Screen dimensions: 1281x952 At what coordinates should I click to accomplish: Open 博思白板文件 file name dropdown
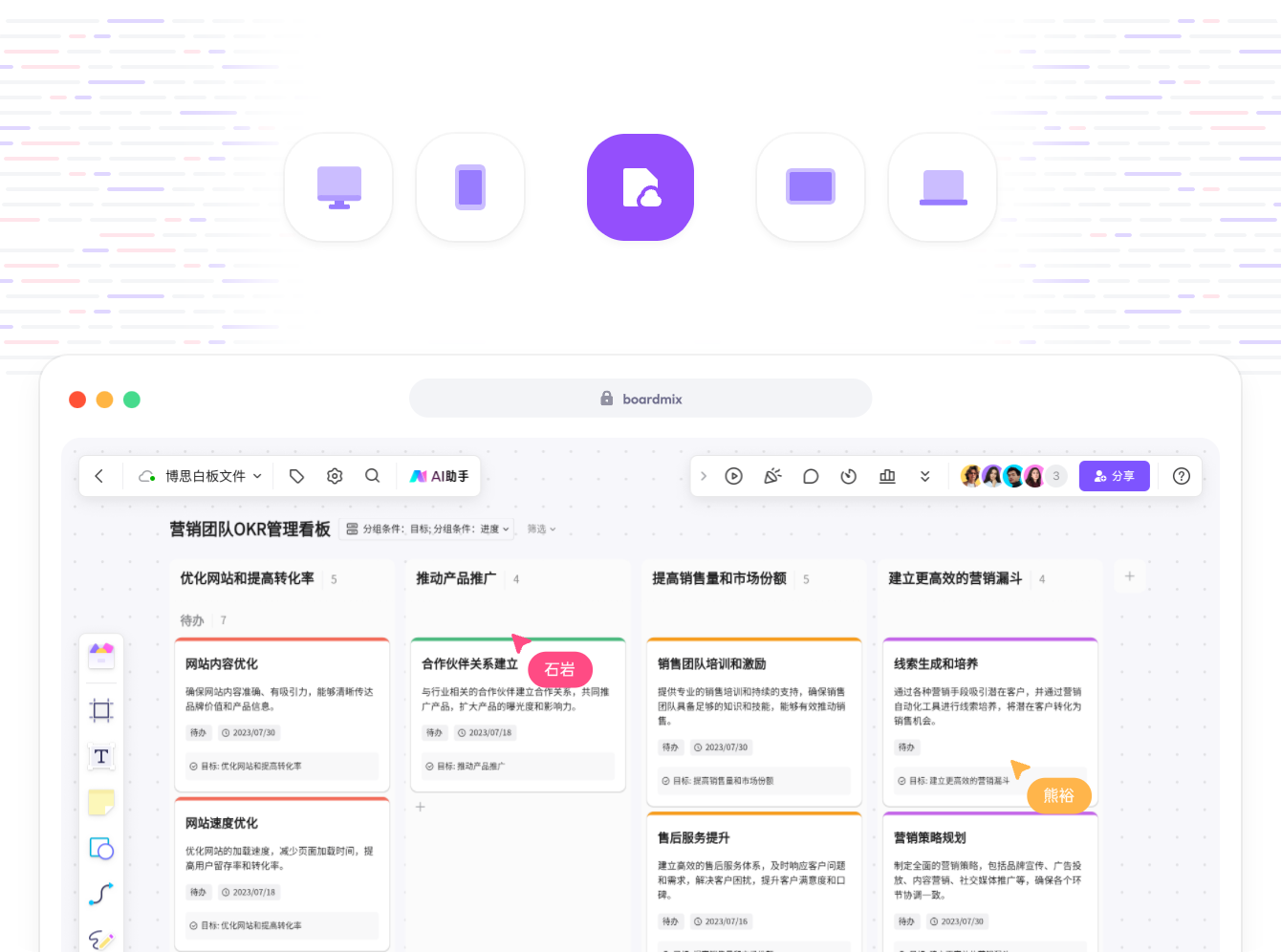[213, 476]
